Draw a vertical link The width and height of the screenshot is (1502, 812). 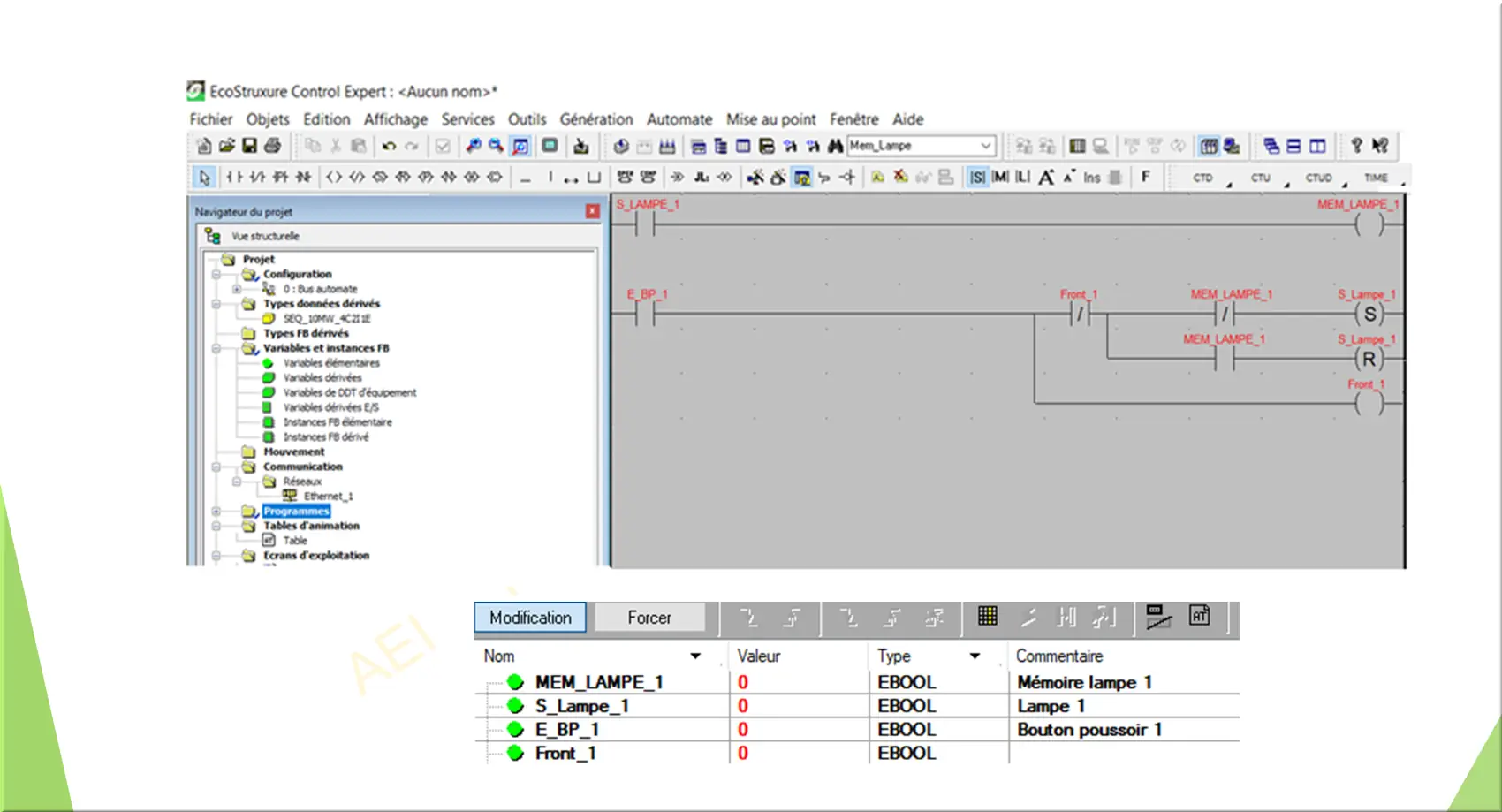pyautogui.click(x=550, y=178)
